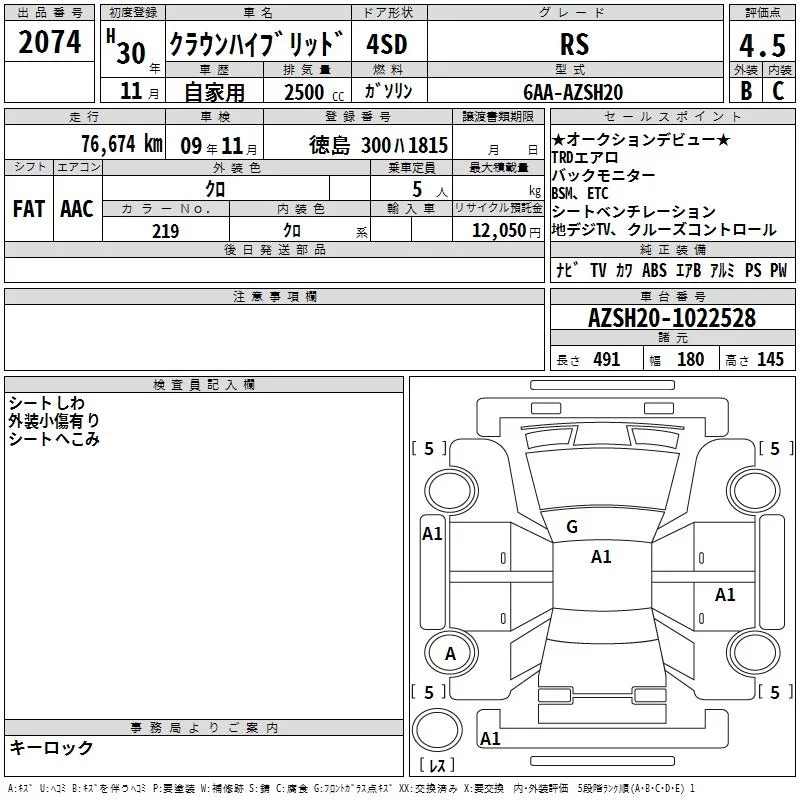Click the overall score 4.5
Screen dimensions: 800x800
click(762, 46)
